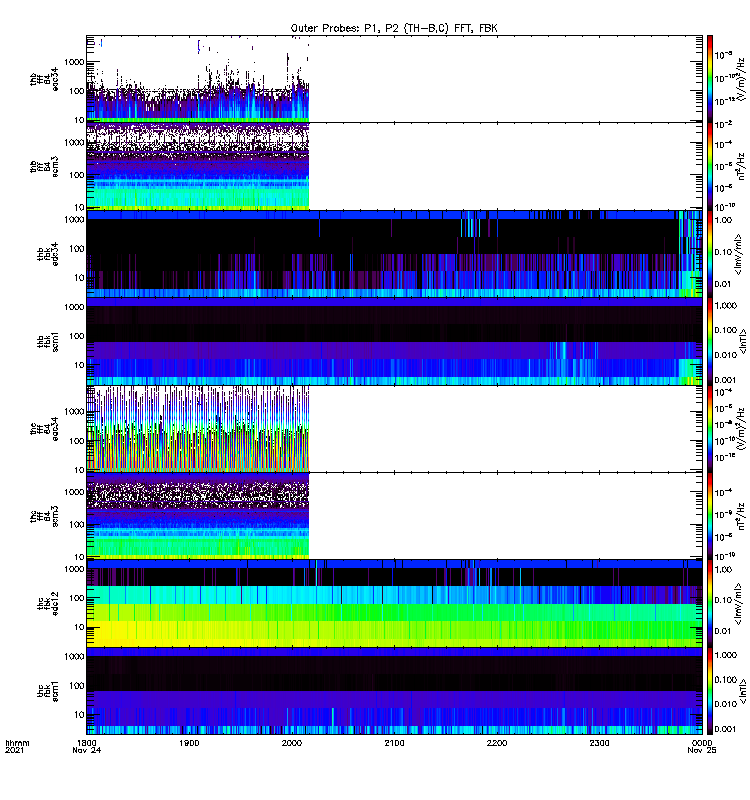The height and width of the screenshot is (800, 750).
Task: Click the color bar beside thc fbk scm1 panel
Action: (710, 691)
